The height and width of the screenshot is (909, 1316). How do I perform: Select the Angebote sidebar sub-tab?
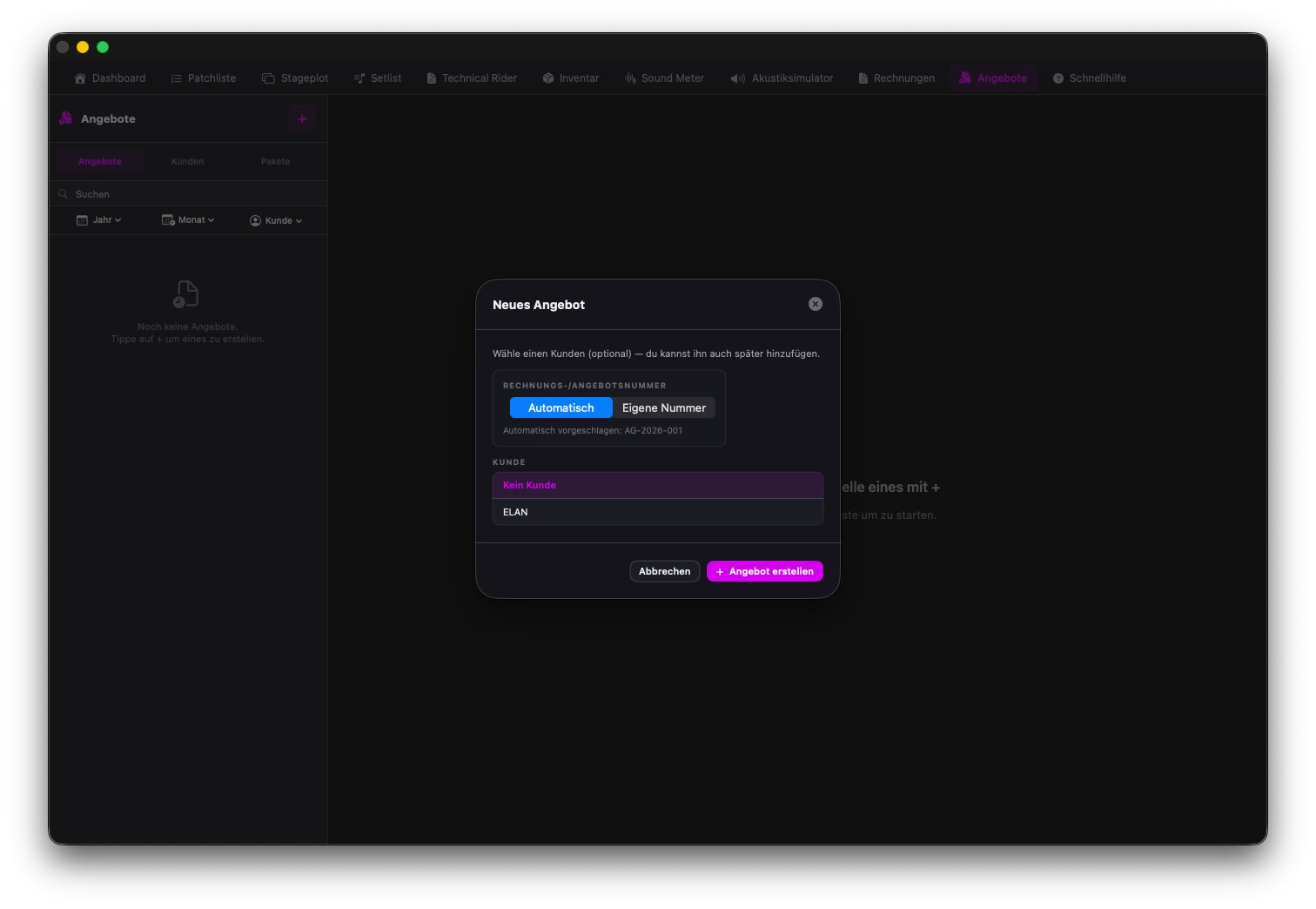click(x=100, y=161)
